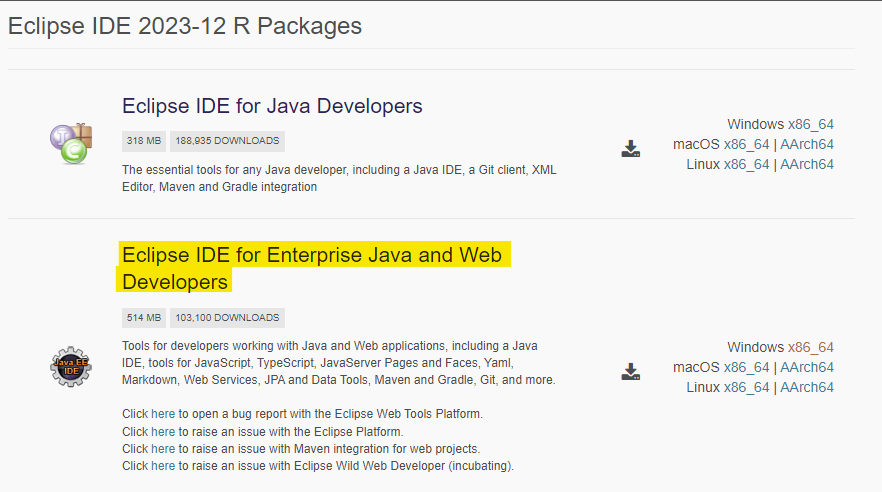
Task: Click 'here' to raise Eclipse Platform issue
Action: (163, 432)
